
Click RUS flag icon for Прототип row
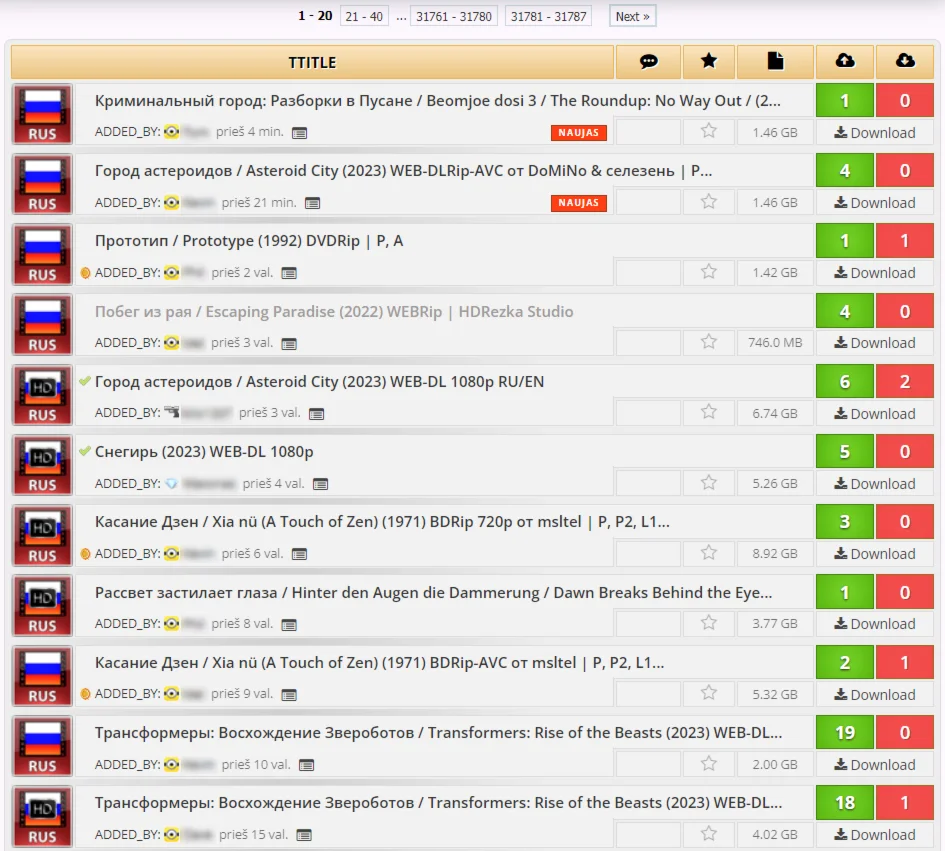click(x=42, y=255)
